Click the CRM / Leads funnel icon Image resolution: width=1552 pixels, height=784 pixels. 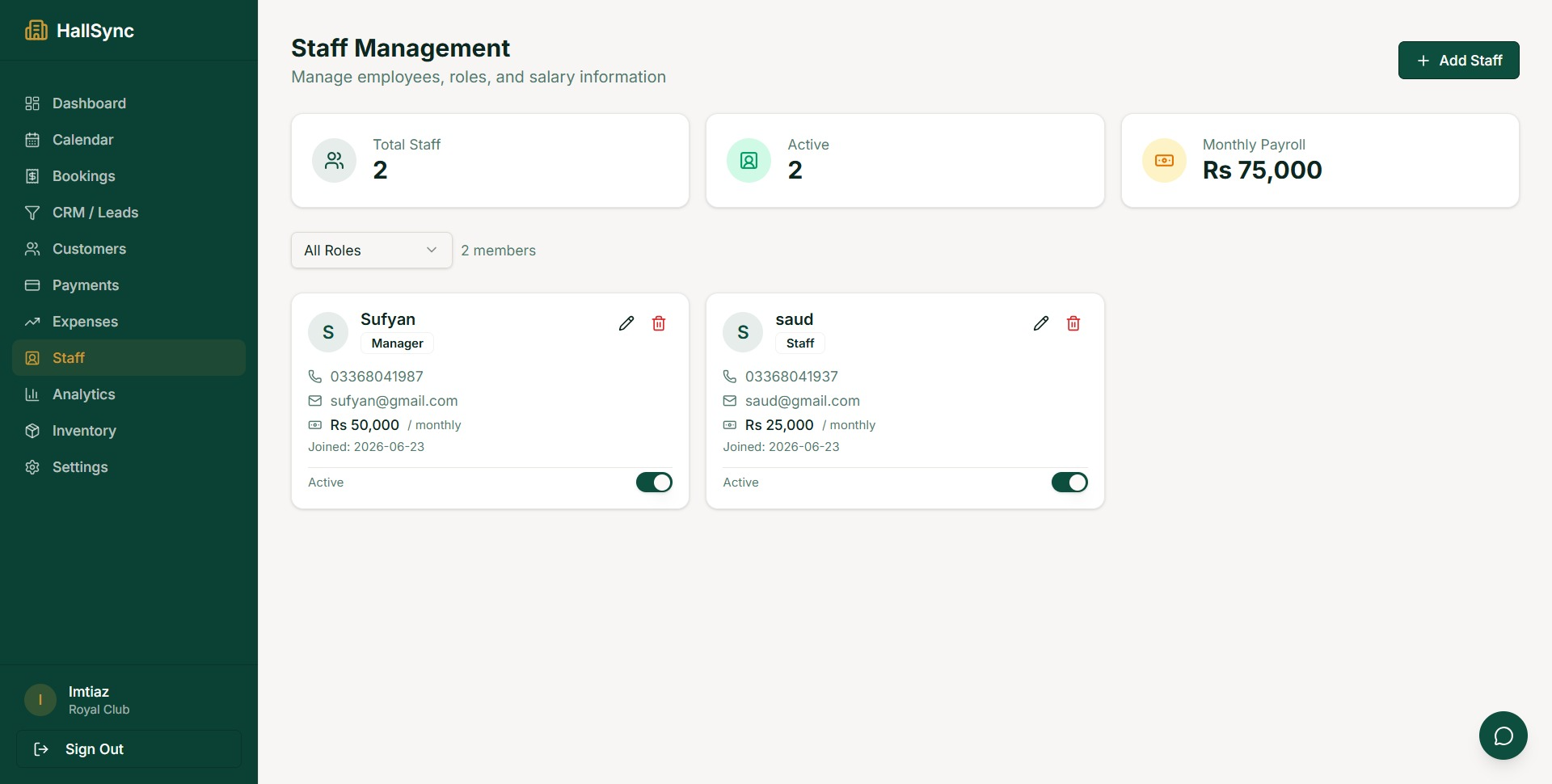pos(32,213)
